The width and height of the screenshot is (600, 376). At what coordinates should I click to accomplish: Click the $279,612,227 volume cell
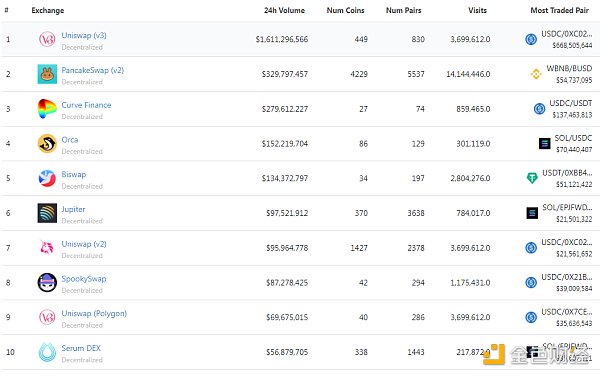285,109
